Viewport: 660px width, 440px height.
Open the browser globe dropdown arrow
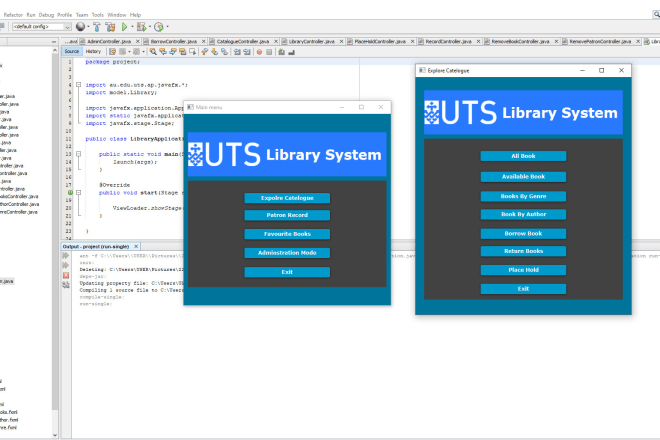pyautogui.click(x=88, y=27)
